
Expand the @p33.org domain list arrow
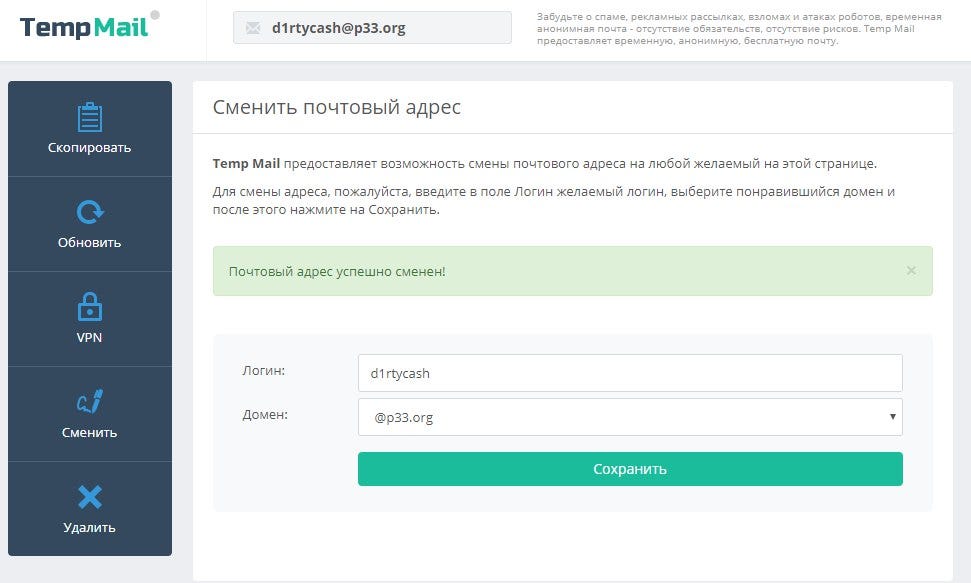pyautogui.click(x=893, y=417)
